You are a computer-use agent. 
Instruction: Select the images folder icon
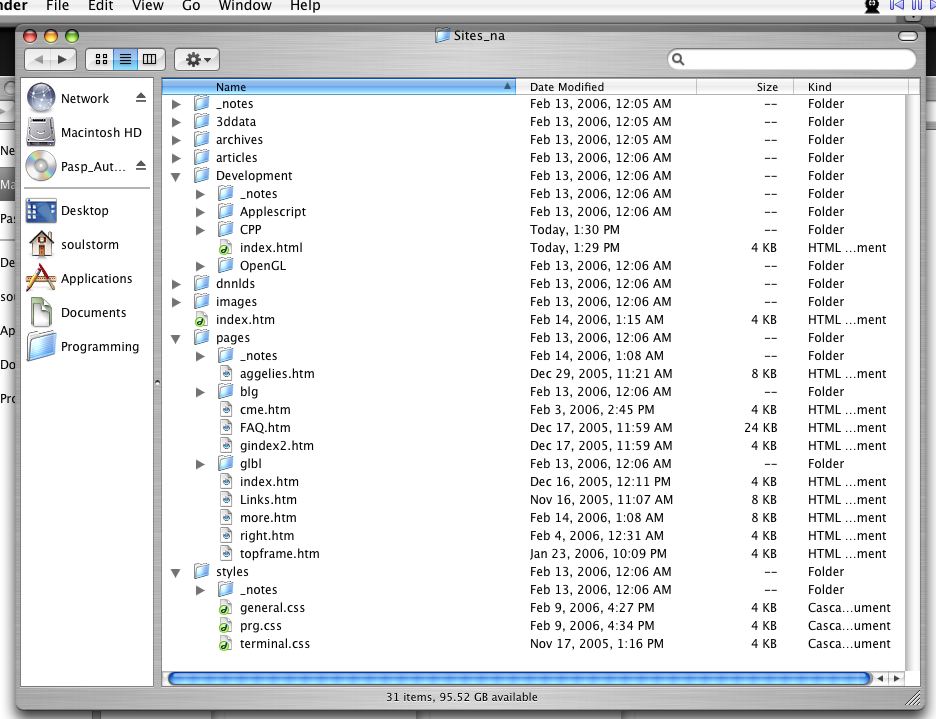click(x=202, y=301)
